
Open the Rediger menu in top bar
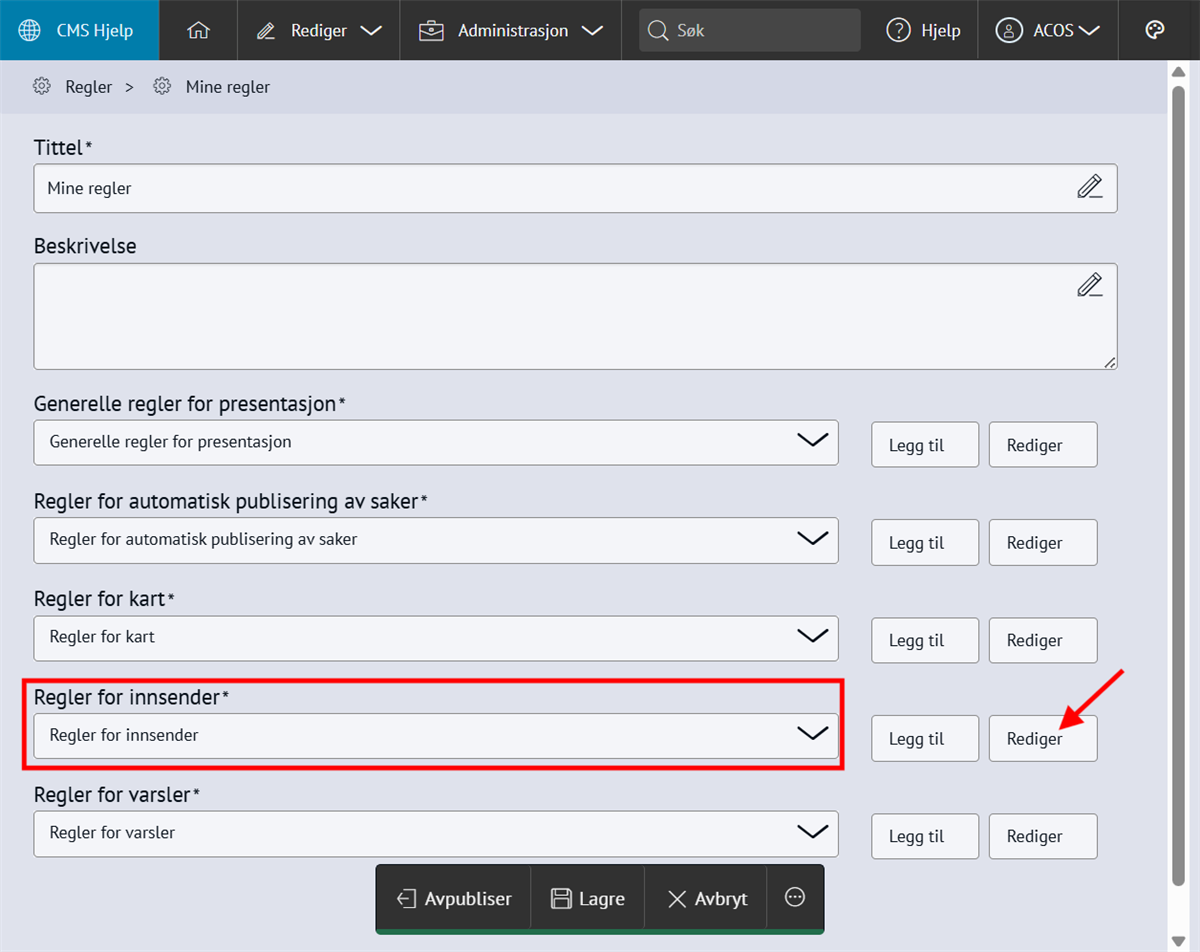pos(318,30)
